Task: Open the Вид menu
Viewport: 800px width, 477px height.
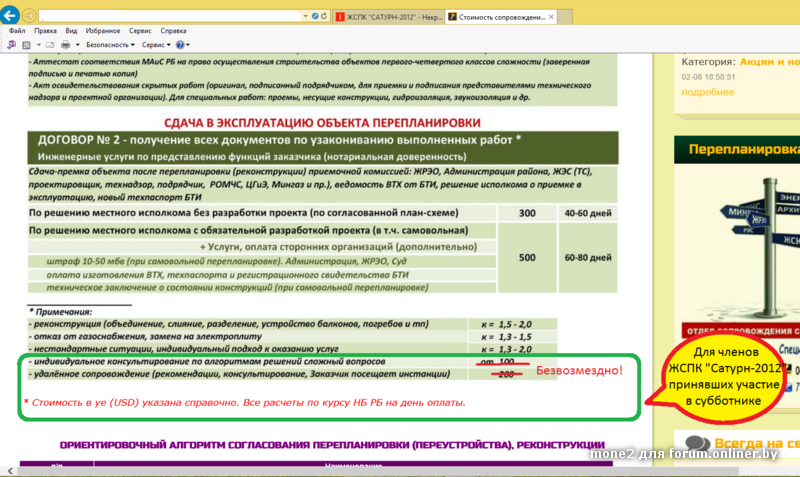Action: click(71, 31)
